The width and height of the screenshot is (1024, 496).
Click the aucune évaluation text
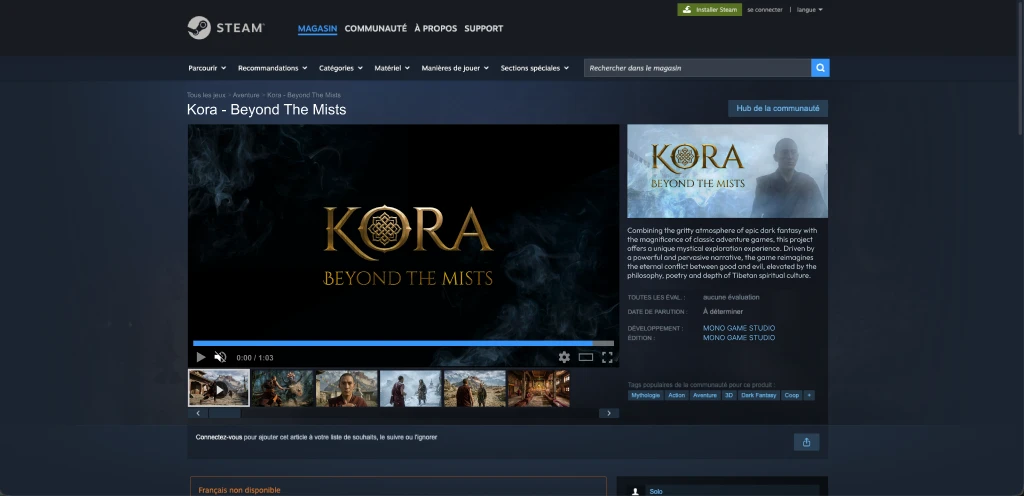[731, 297]
